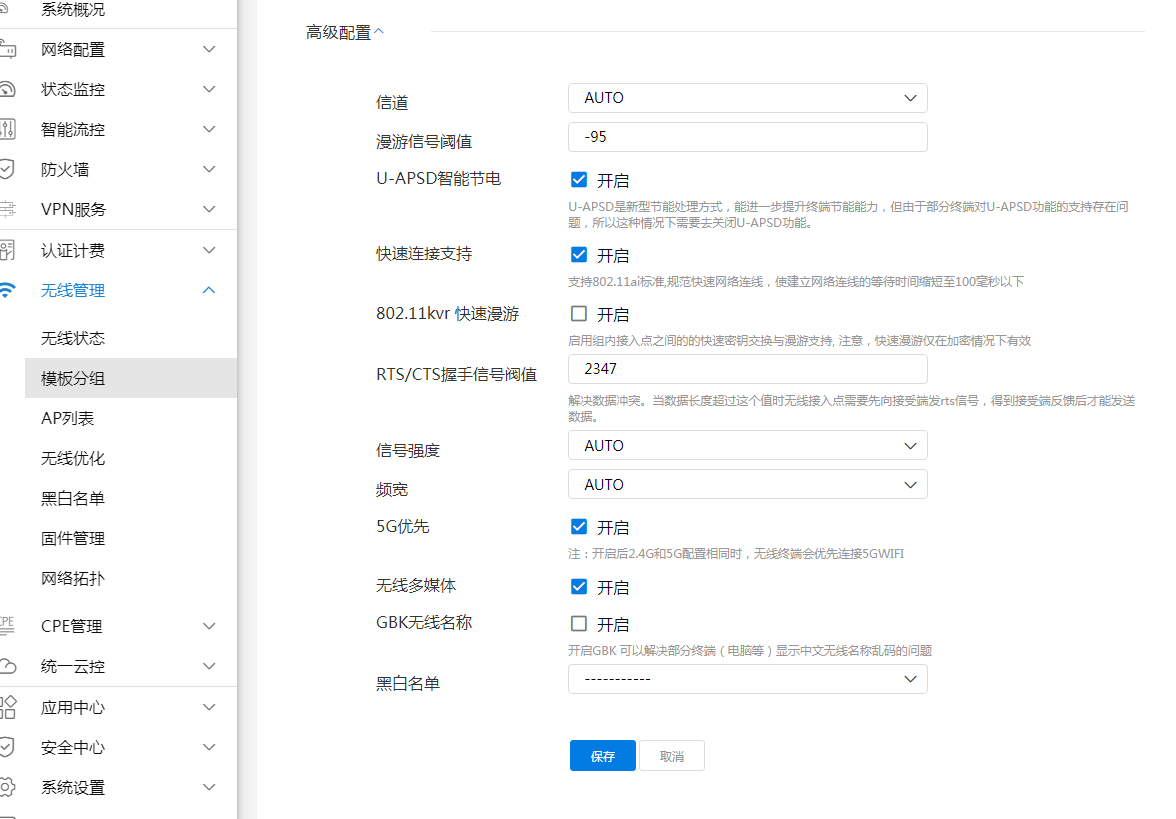Open AP列表 in the sidebar menu
The image size is (1176, 819).
coord(68,418)
